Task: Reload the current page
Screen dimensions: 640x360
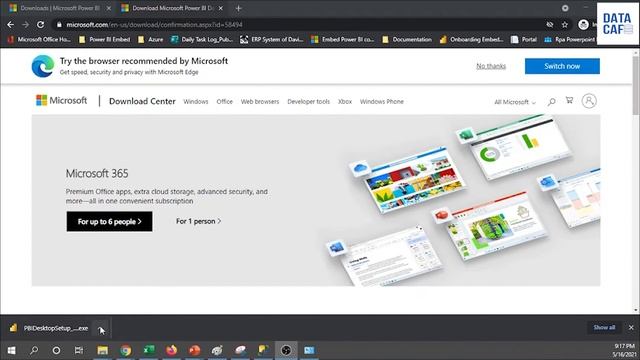Action: [40, 25]
